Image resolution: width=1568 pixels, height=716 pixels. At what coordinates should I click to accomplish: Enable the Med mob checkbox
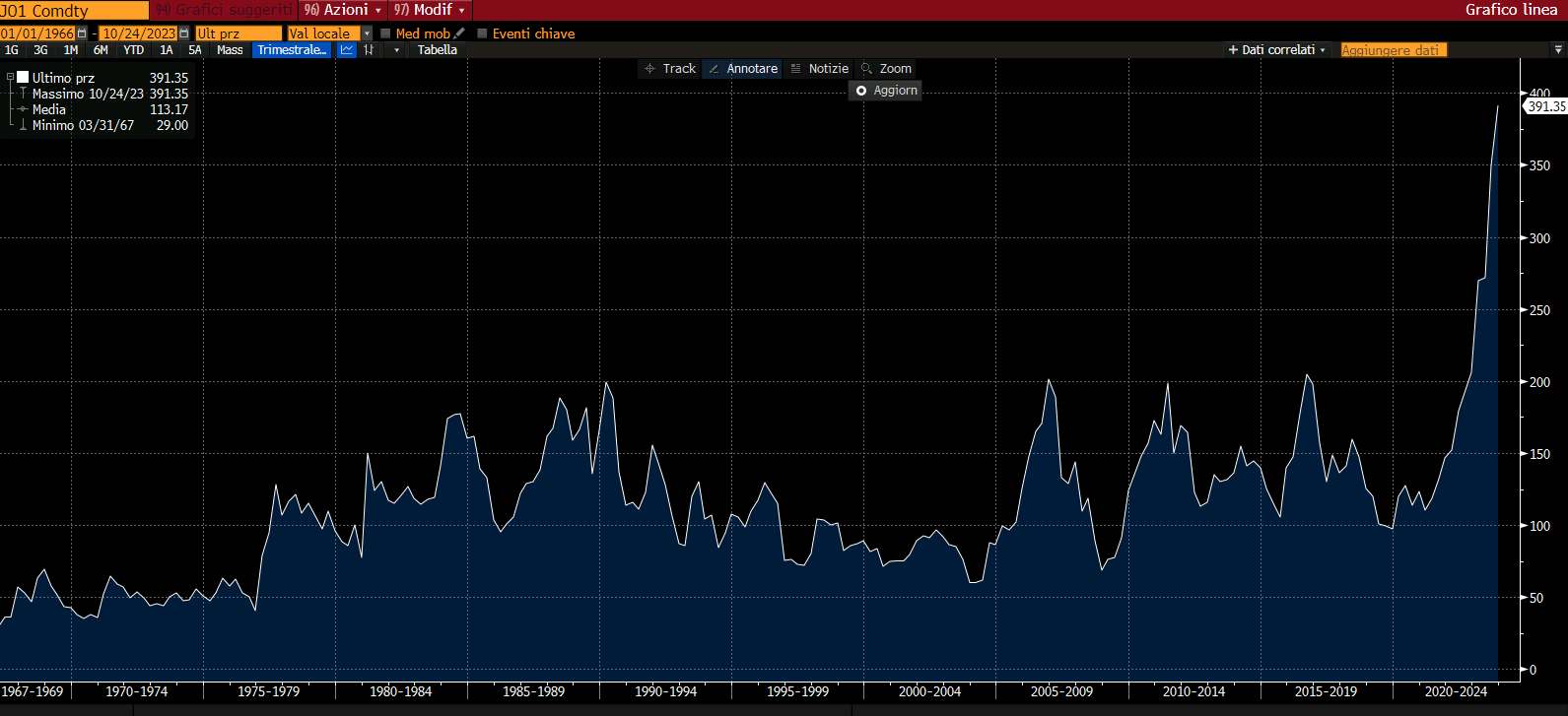click(385, 33)
